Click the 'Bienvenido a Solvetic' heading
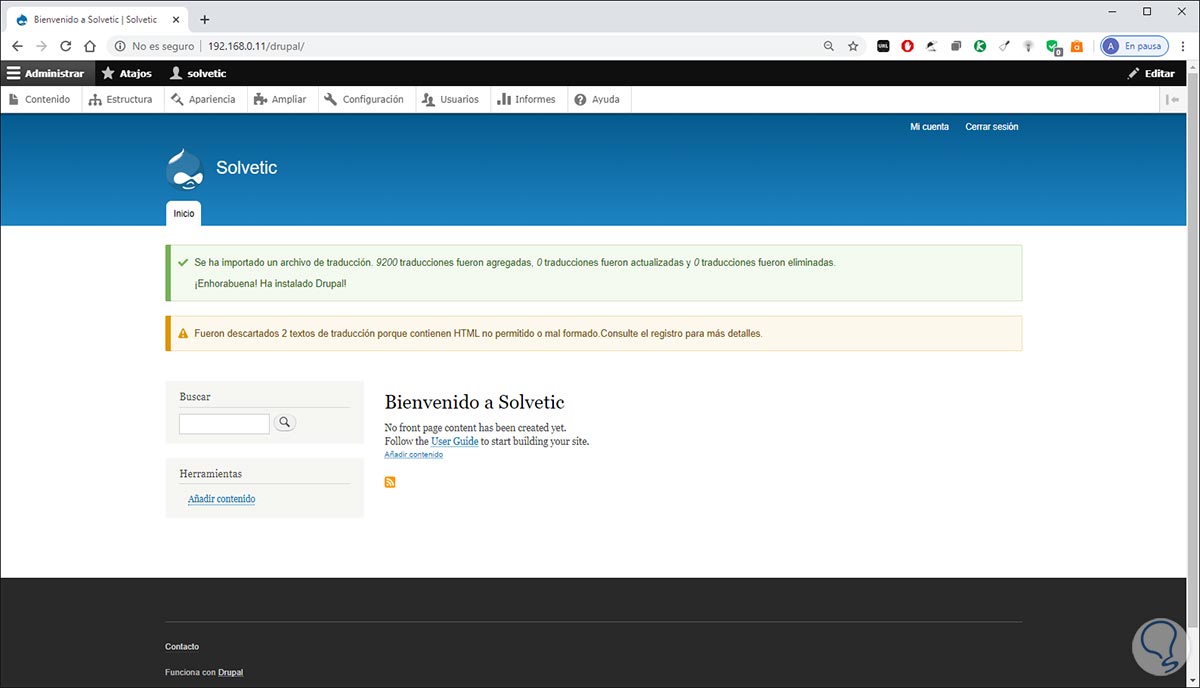 (x=475, y=402)
